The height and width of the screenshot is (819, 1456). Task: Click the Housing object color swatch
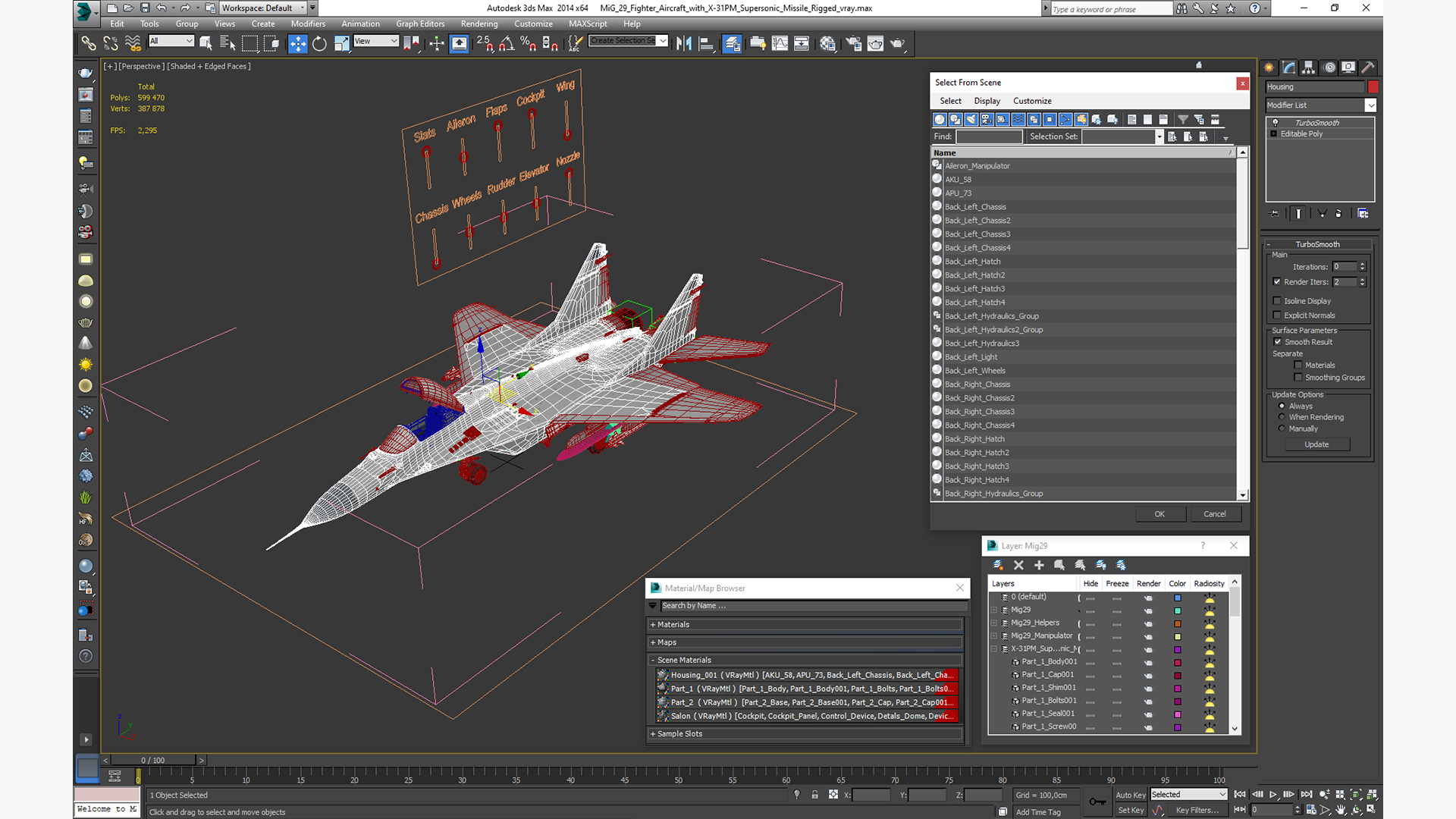point(1373,87)
